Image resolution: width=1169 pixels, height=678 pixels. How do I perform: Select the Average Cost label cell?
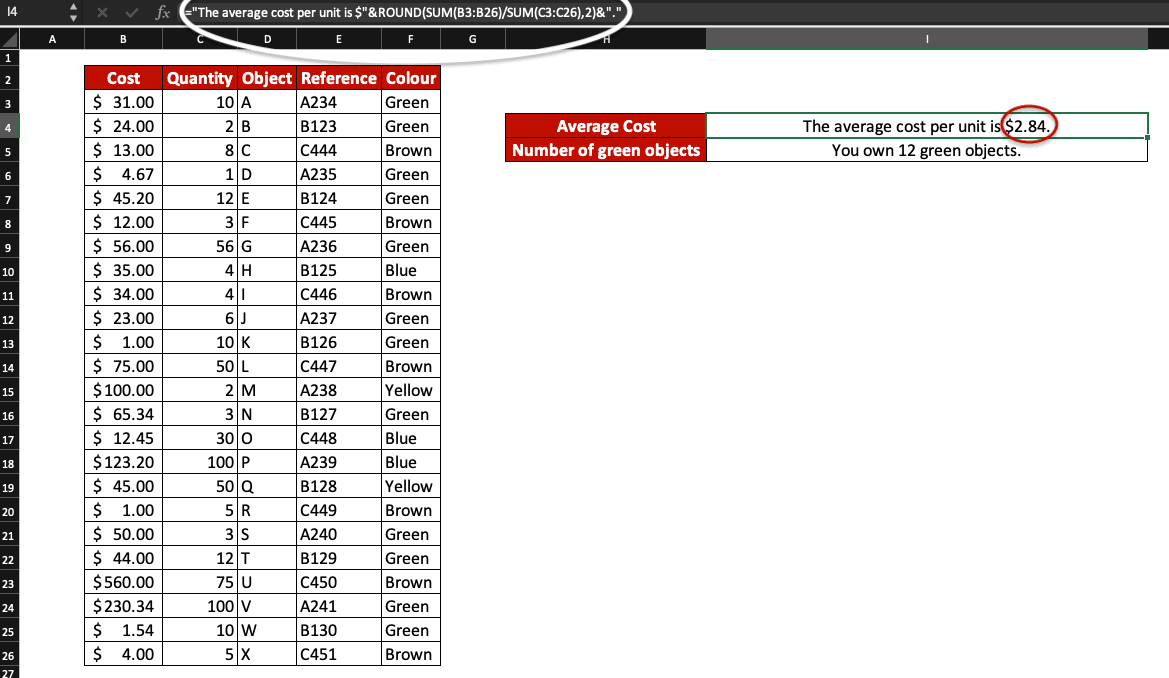606,126
